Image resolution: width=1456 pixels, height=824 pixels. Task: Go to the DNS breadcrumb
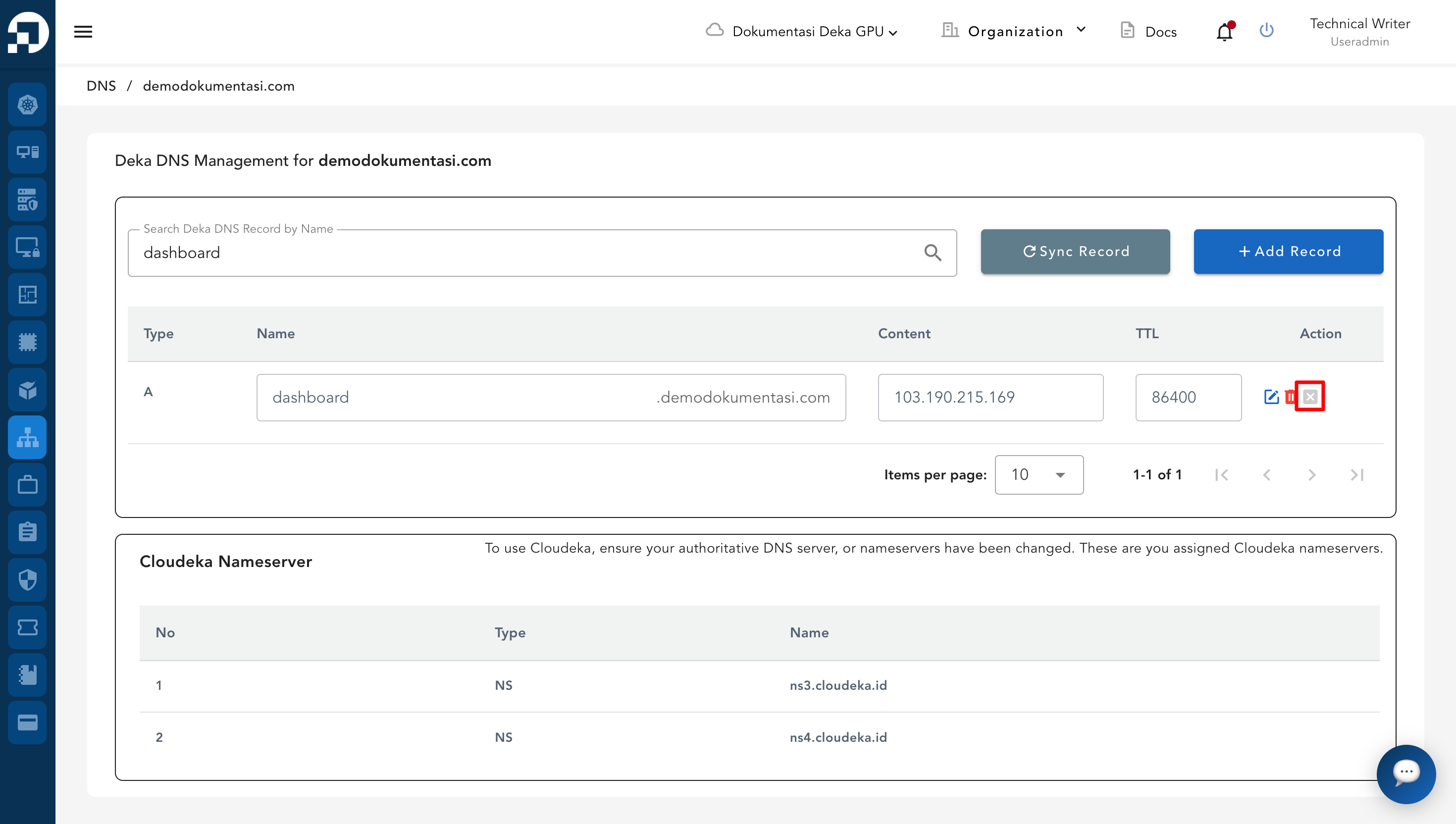101,86
